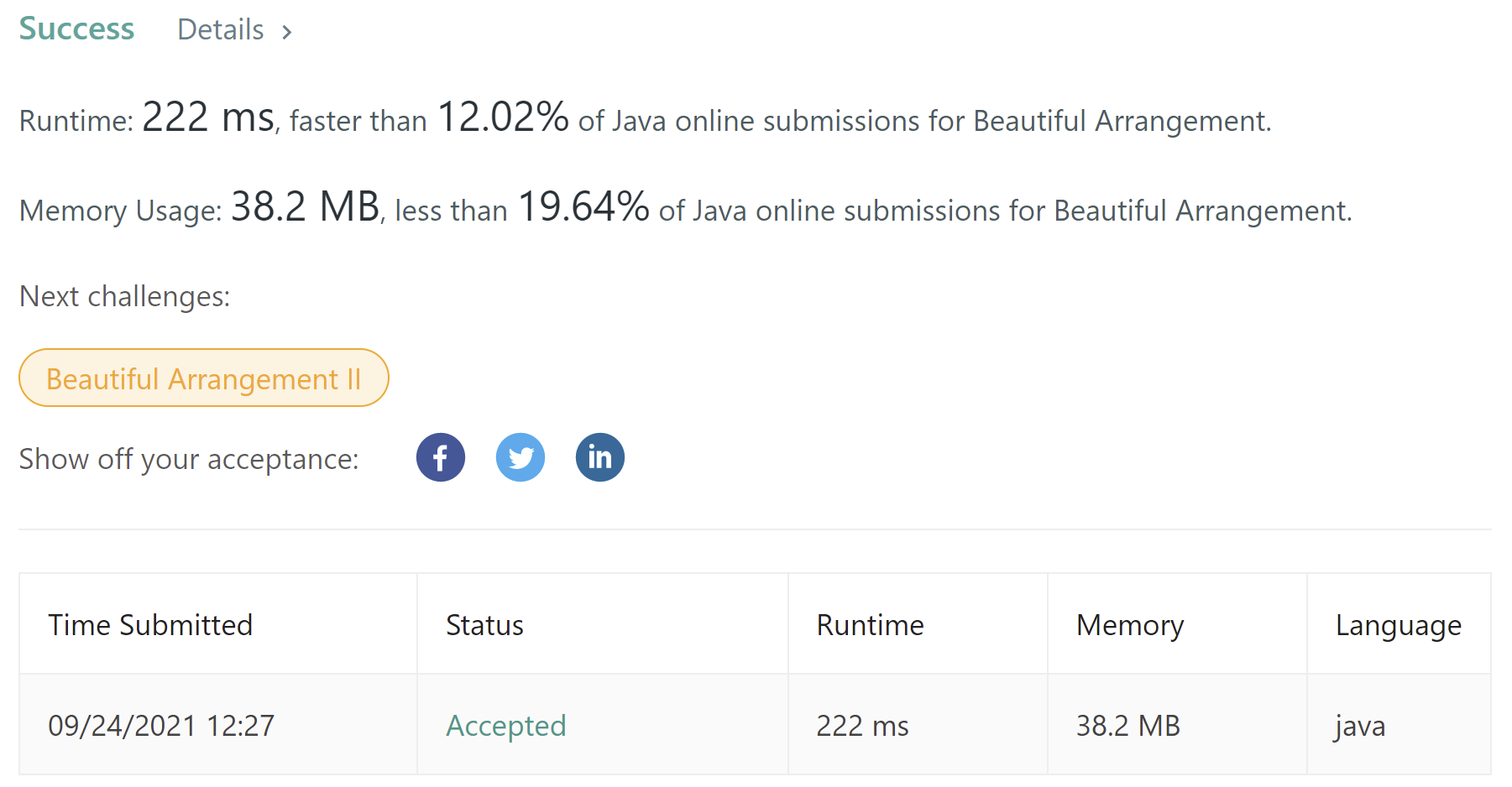Click the Language column header

[x=1399, y=626]
